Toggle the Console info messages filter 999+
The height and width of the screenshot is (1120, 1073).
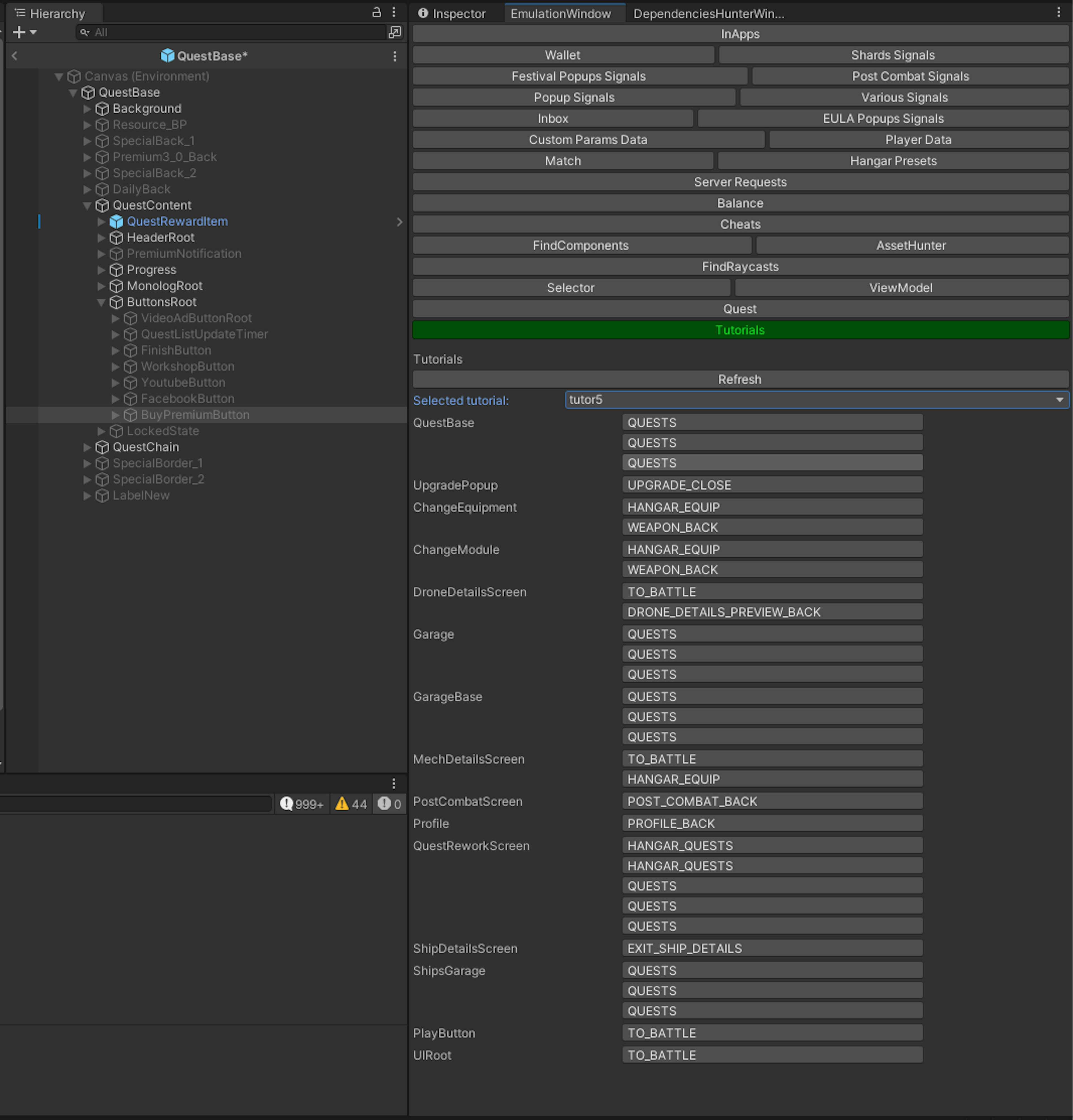pos(302,804)
